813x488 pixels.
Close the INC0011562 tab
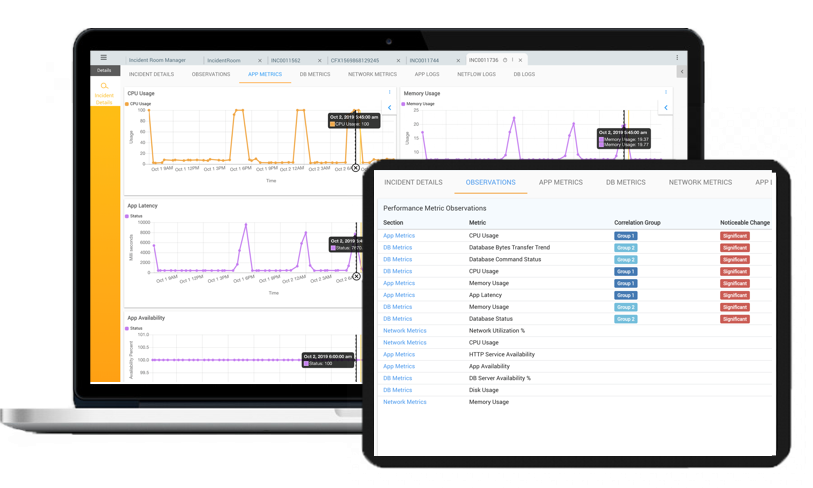click(x=319, y=61)
